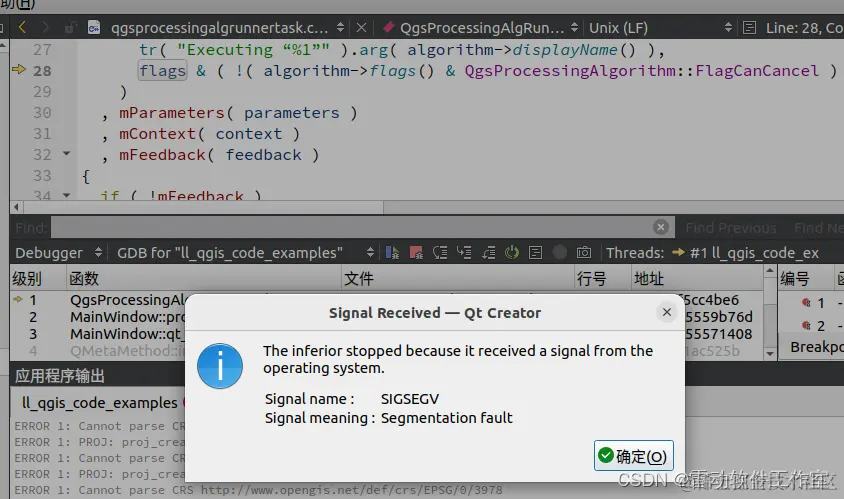Click the highlighted flags variable on line 28
Viewport: 844px width, 499px height.
[163, 71]
